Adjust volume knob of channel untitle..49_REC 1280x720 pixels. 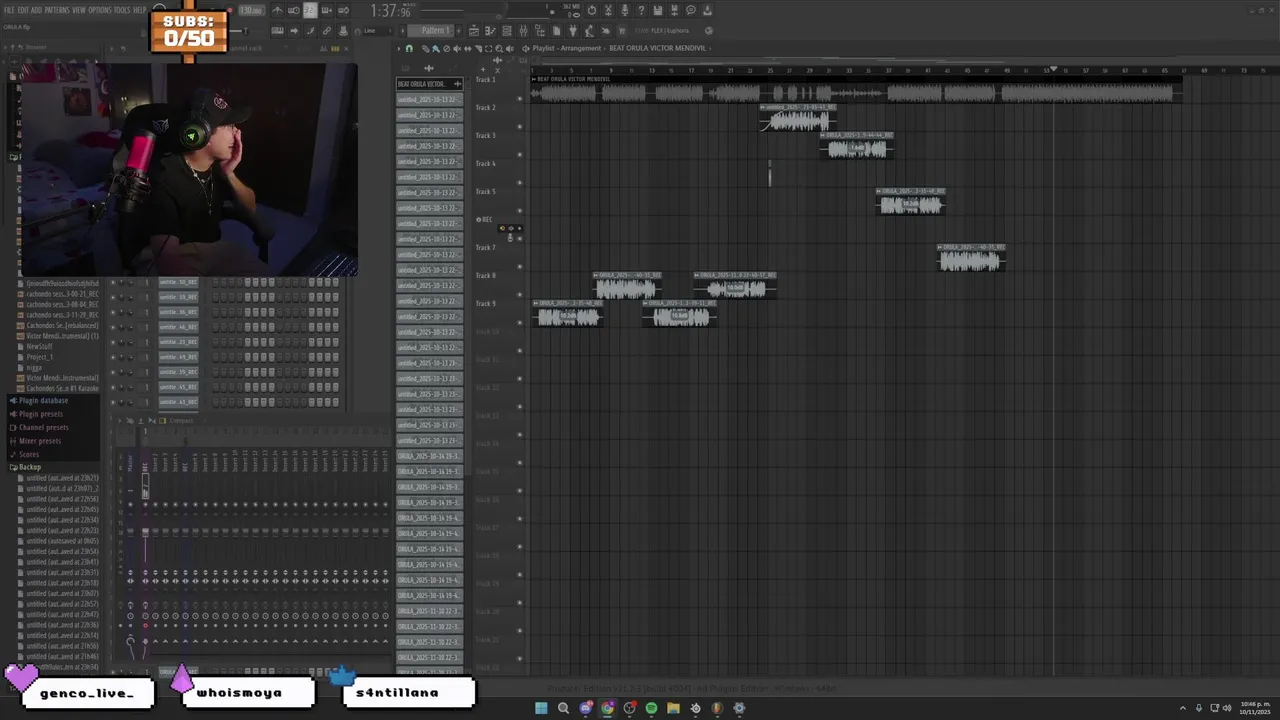click(130, 357)
